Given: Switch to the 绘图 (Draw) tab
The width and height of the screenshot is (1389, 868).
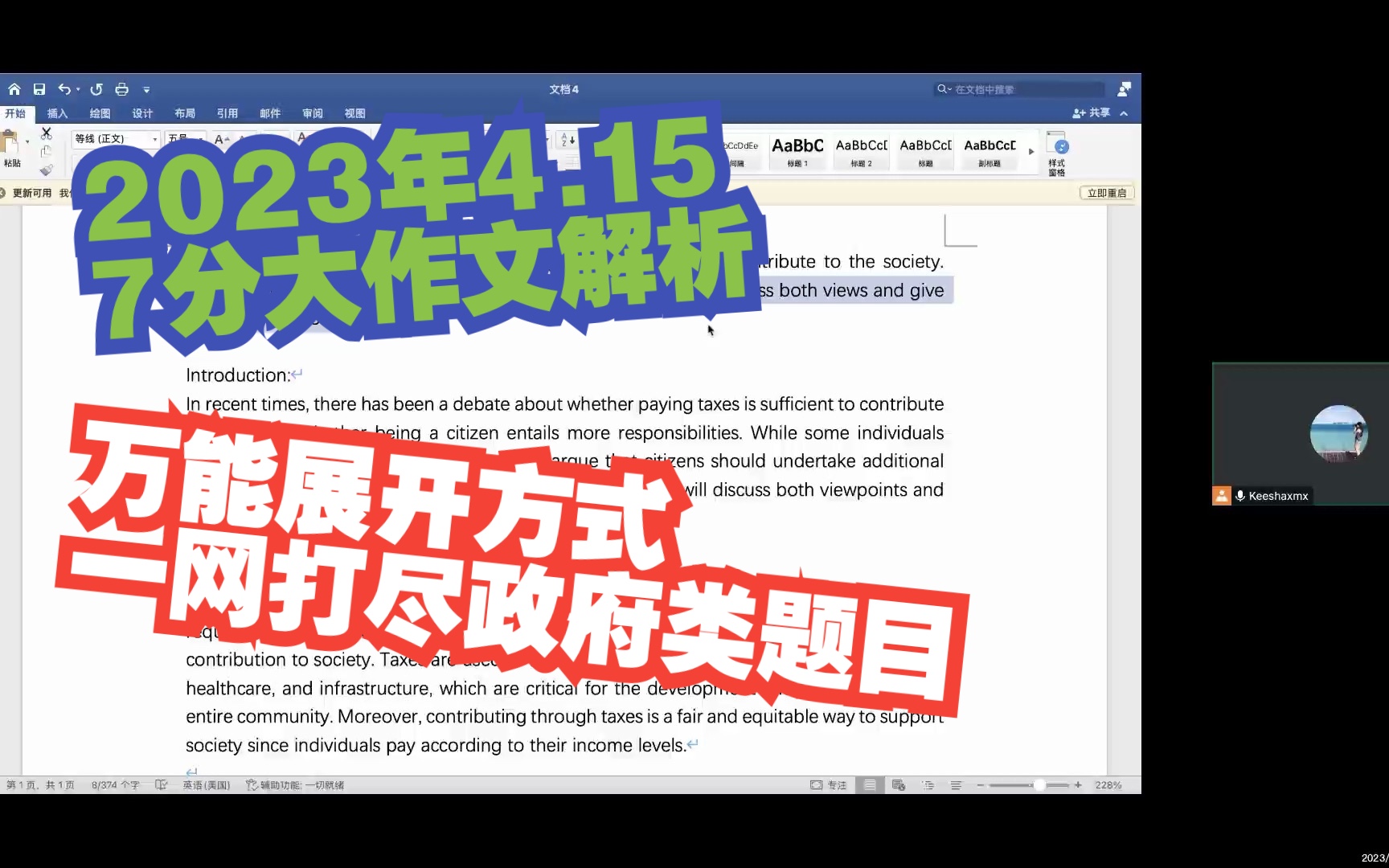Looking at the screenshot, I should pyautogui.click(x=100, y=113).
